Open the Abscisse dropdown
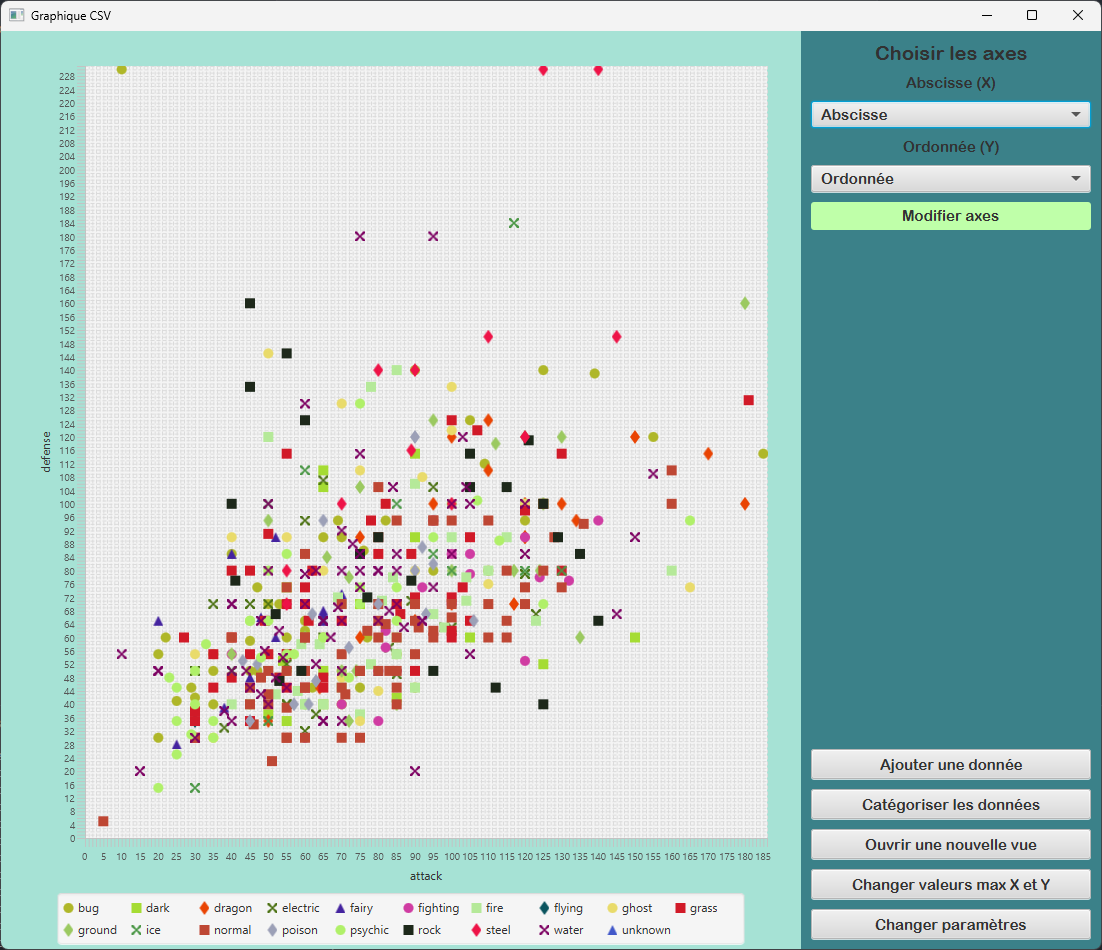 (x=950, y=115)
